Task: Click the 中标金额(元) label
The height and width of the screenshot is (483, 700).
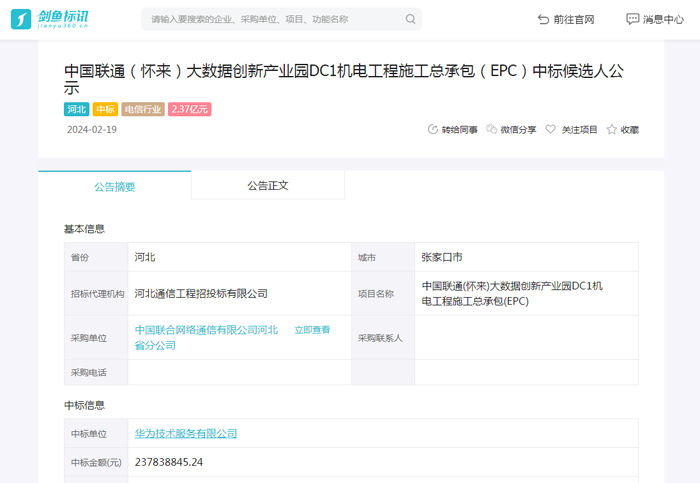Action: [96, 462]
